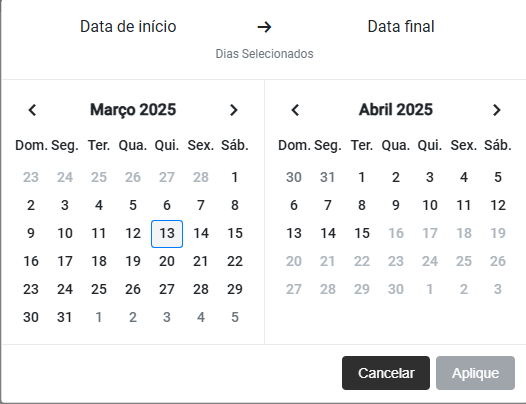Viewport: 526px width, 404px height.
Task: Select the Data de início field
Action: tap(128, 27)
